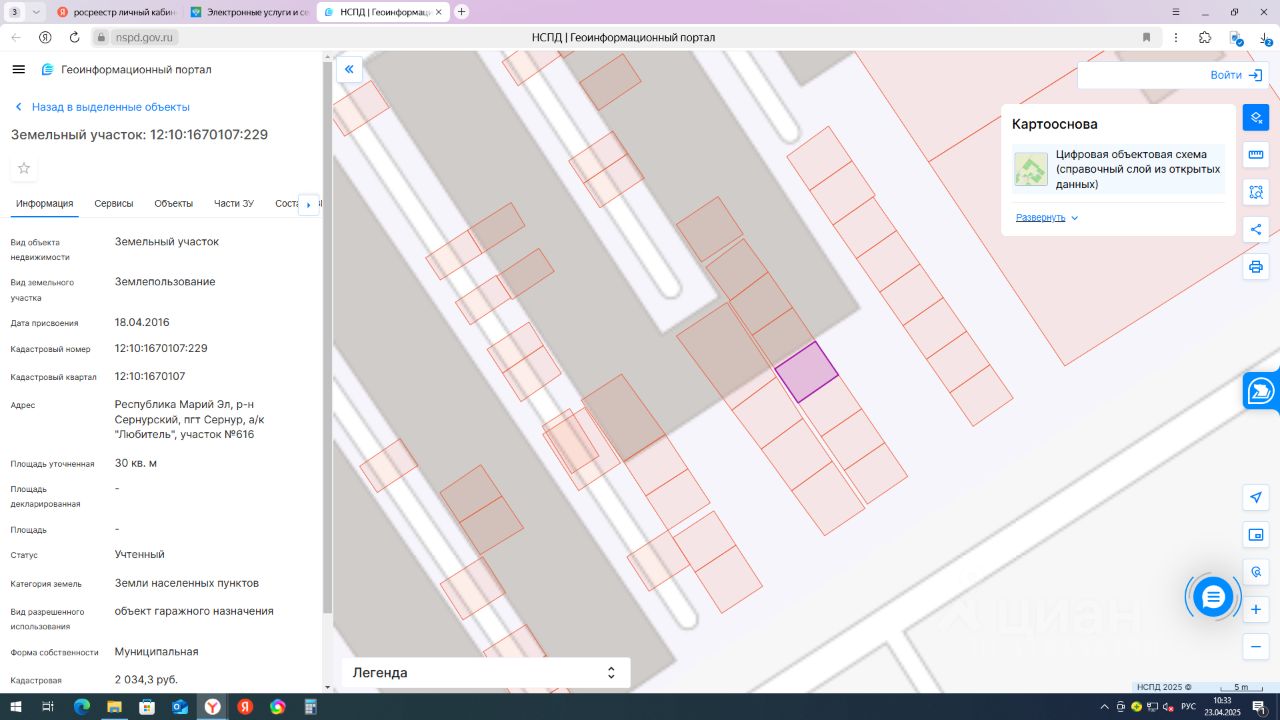Image resolution: width=1280 pixels, height=720 pixels.
Task: Click the left panel vertical scrollbar
Action: point(327,340)
